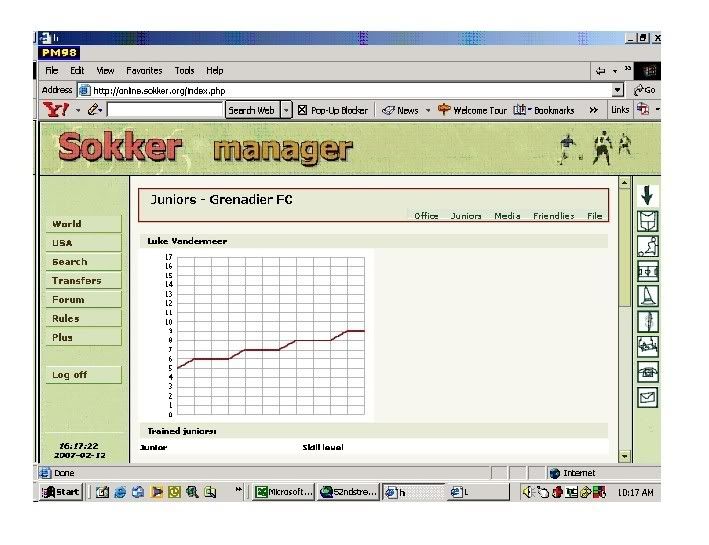
Task: Open the Juniors link in header
Action: pos(465,216)
